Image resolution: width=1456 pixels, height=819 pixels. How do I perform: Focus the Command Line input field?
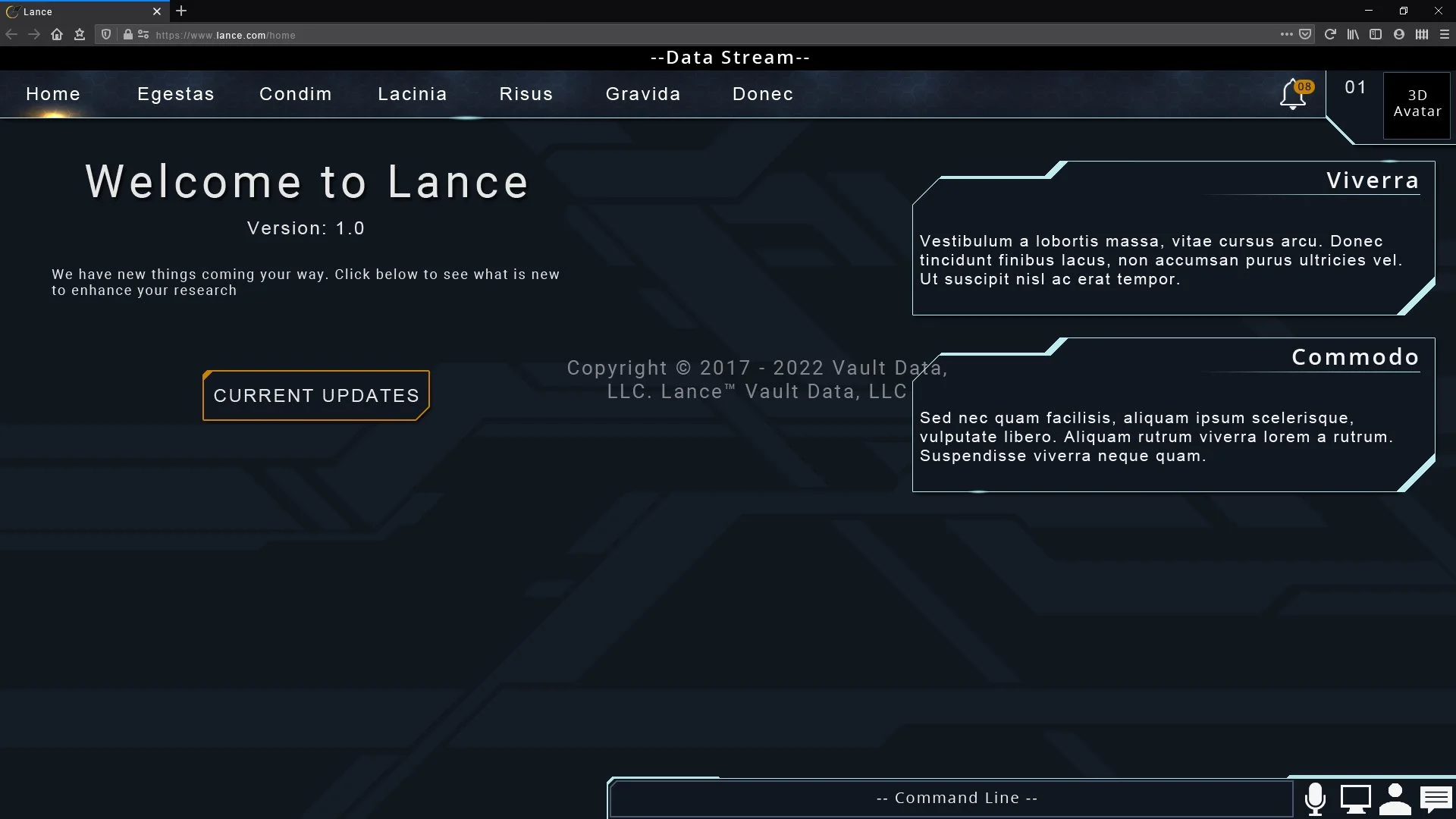click(952, 799)
